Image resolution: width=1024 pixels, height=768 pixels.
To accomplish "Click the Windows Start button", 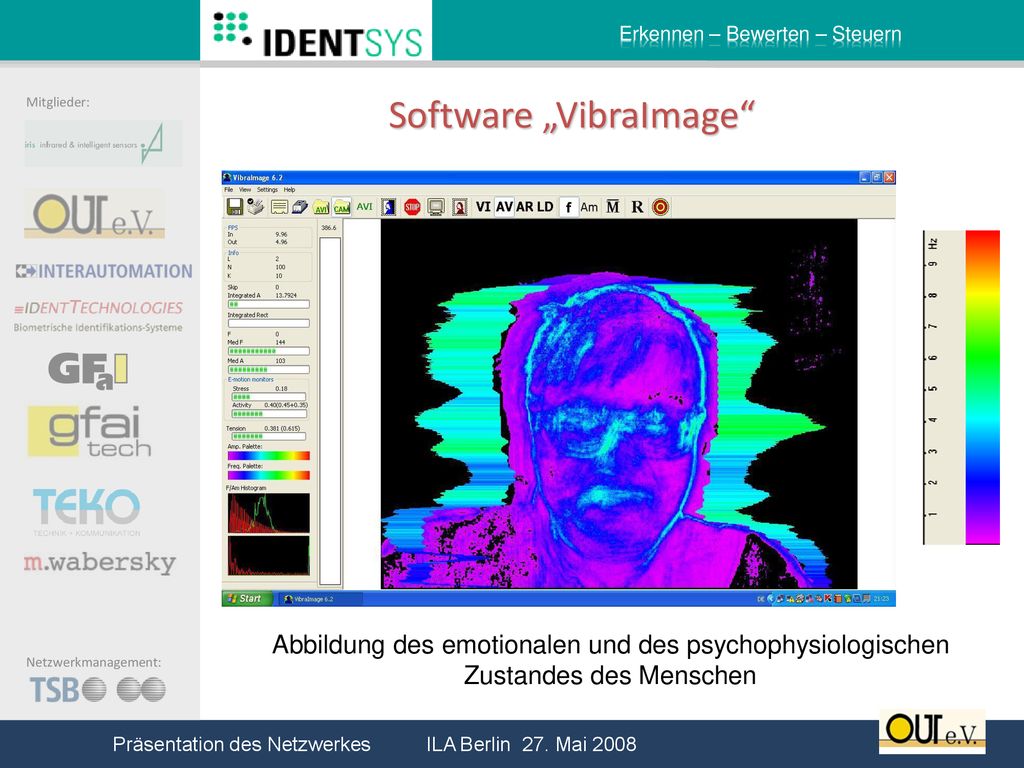I will click(x=246, y=598).
